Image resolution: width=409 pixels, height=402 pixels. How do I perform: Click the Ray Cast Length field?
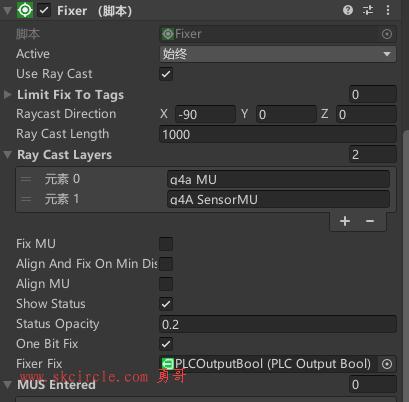click(278, 134)
